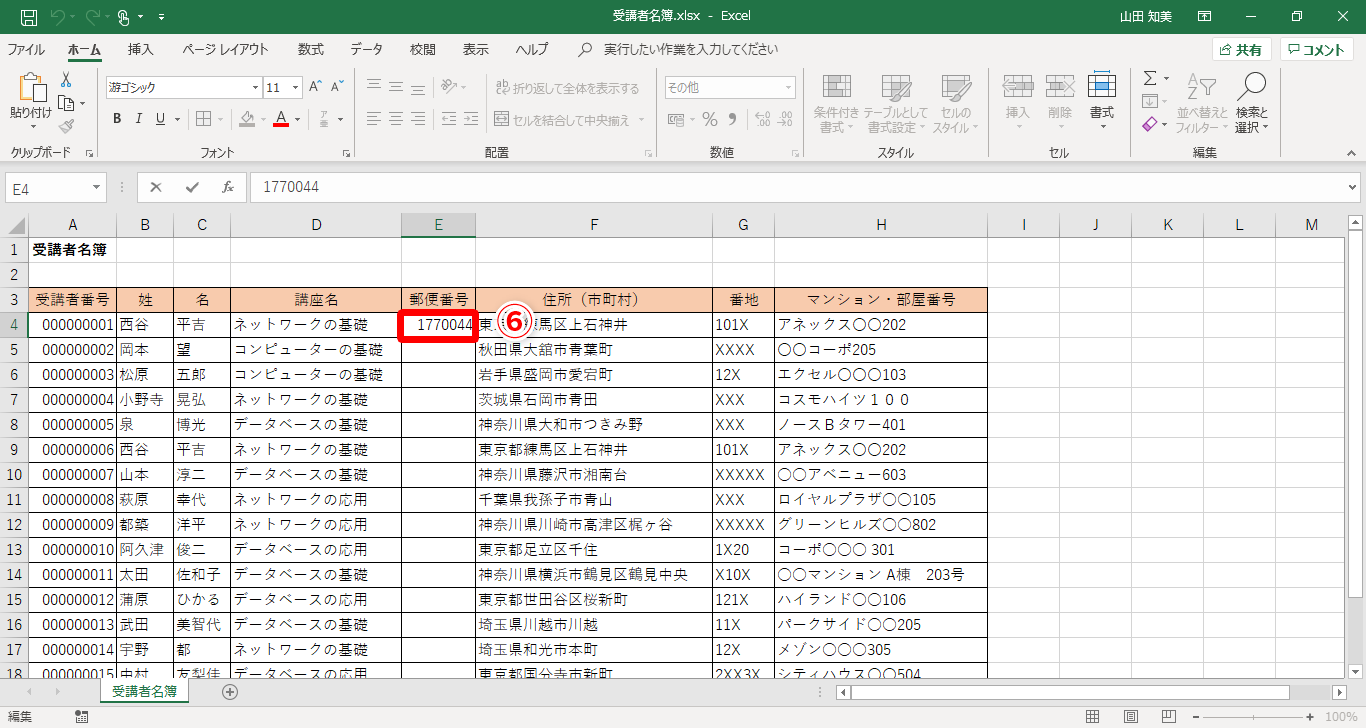
Task: Switch to the ページ レイアウト tab
Action: [225, 49]
